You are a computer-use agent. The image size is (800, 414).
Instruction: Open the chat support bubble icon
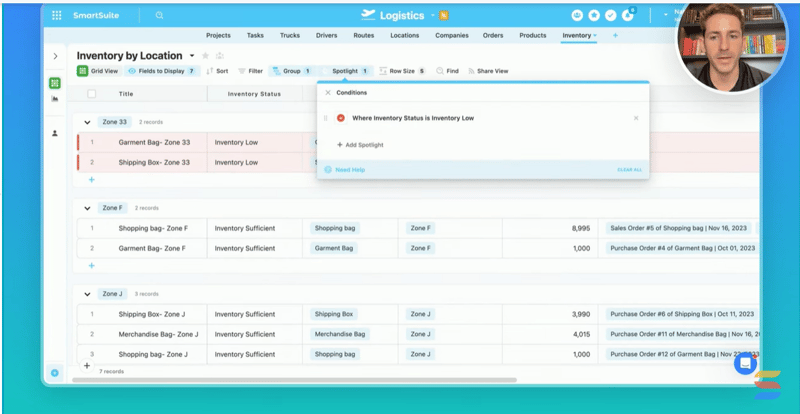tap(745, 363)
